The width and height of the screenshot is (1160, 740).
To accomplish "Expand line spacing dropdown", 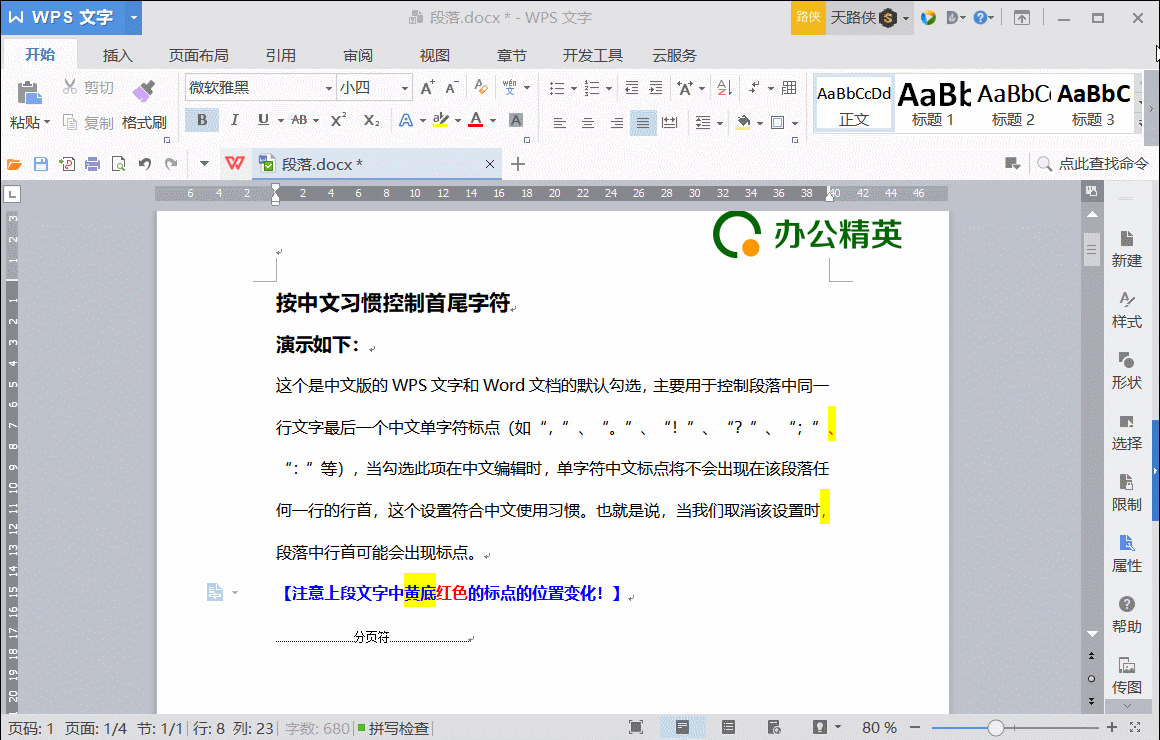I will 720,123.
